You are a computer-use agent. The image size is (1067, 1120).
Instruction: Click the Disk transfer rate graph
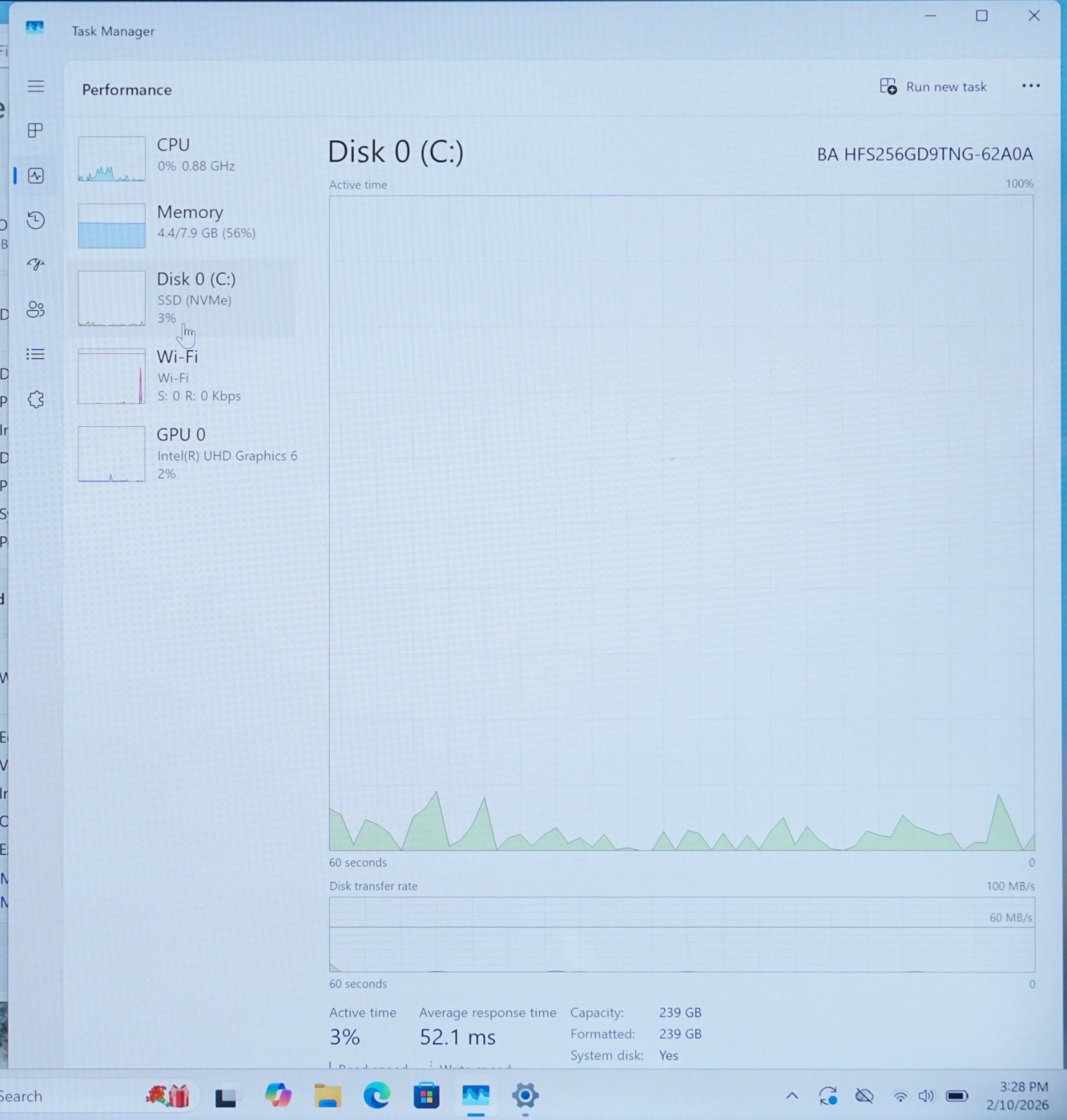click(x=681, y=934)
